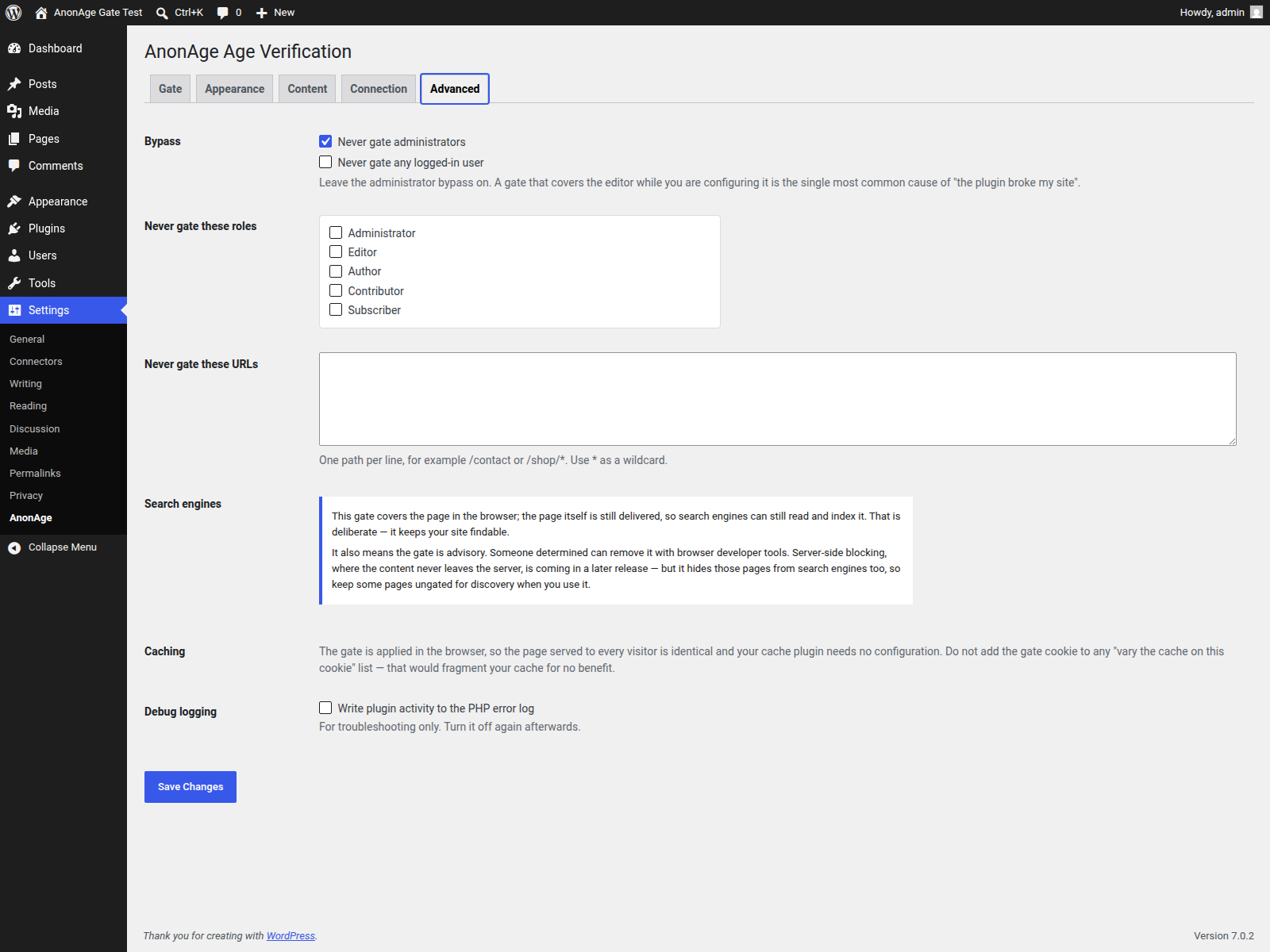Open the Plugins menu item
Screen dimensions: 1270x952
[63, 228]
